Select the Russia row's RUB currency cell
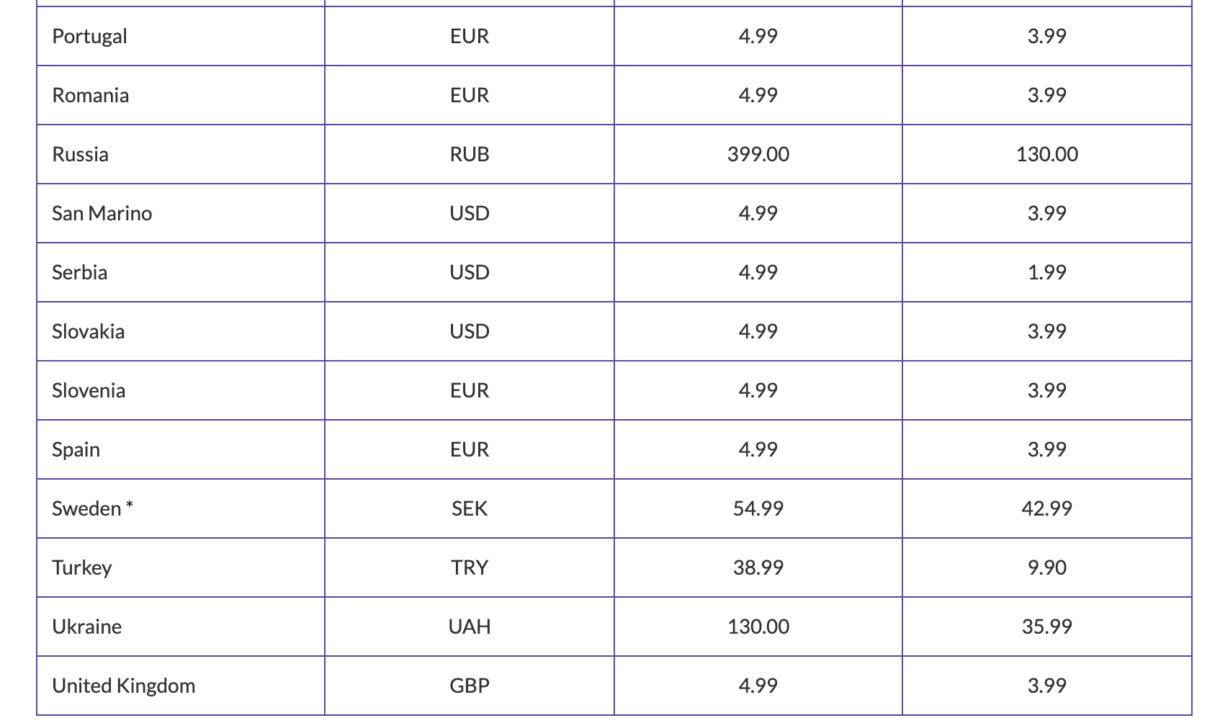This screenshot has height=723, width=1220. 469,154
